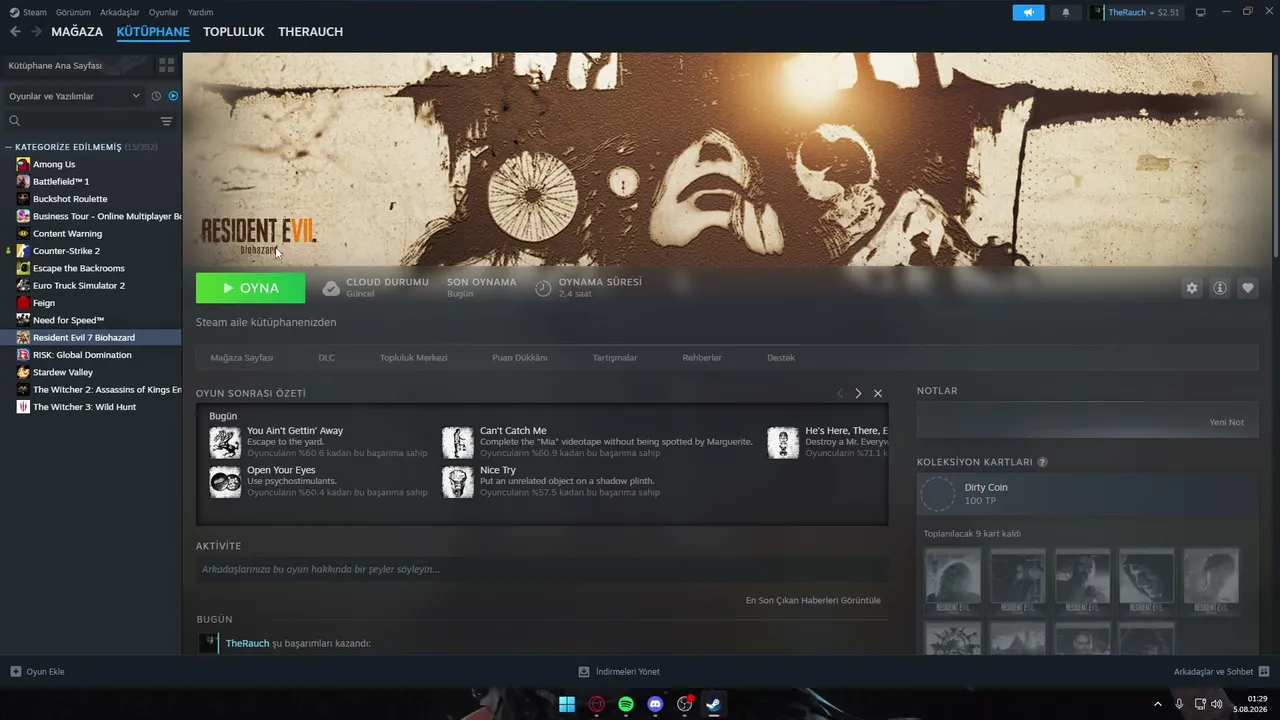
Task: Open the DLC link
Action: point(326,358)
